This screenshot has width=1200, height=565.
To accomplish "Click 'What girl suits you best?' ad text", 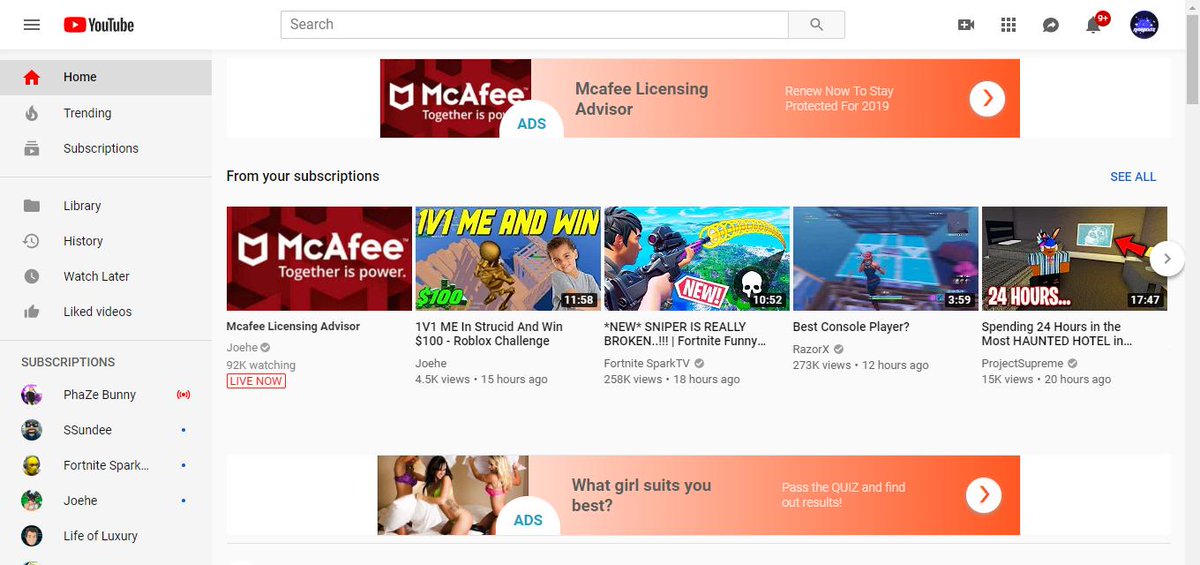I will (x=641, y=495).
